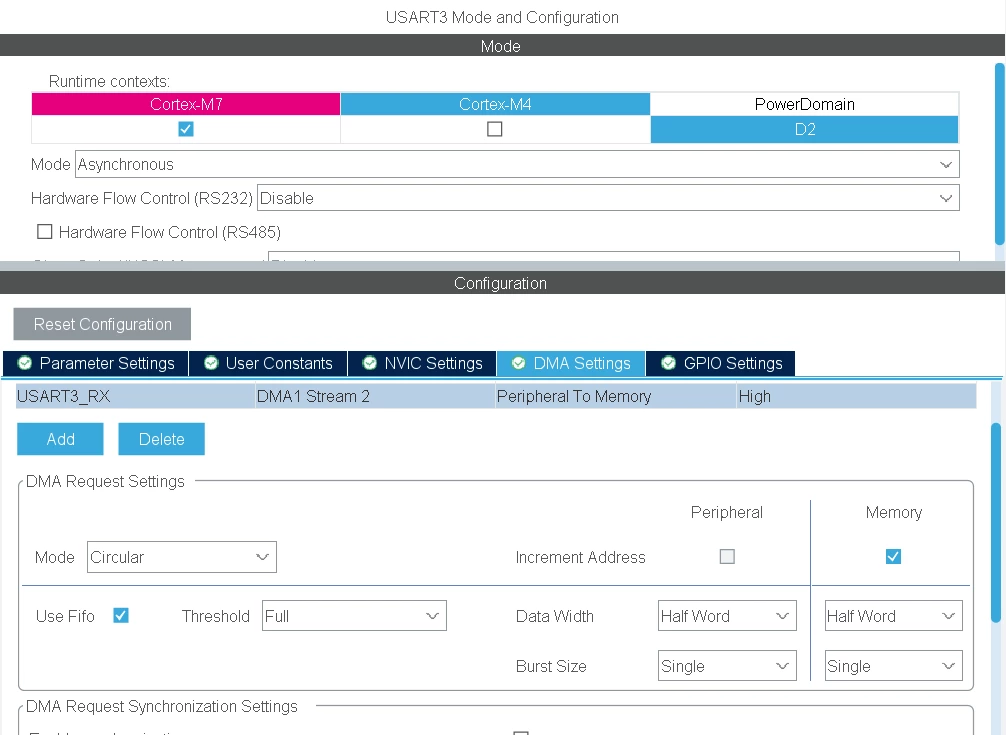
Task: Click the Mode section header bar
Action: (x=502, y=46)
